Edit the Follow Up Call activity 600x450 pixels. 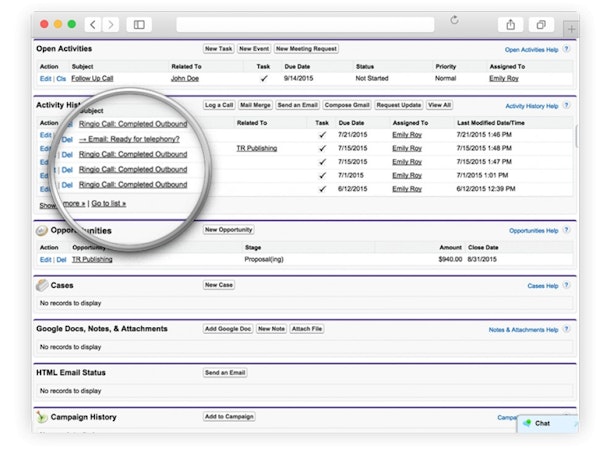click(45, 78)
